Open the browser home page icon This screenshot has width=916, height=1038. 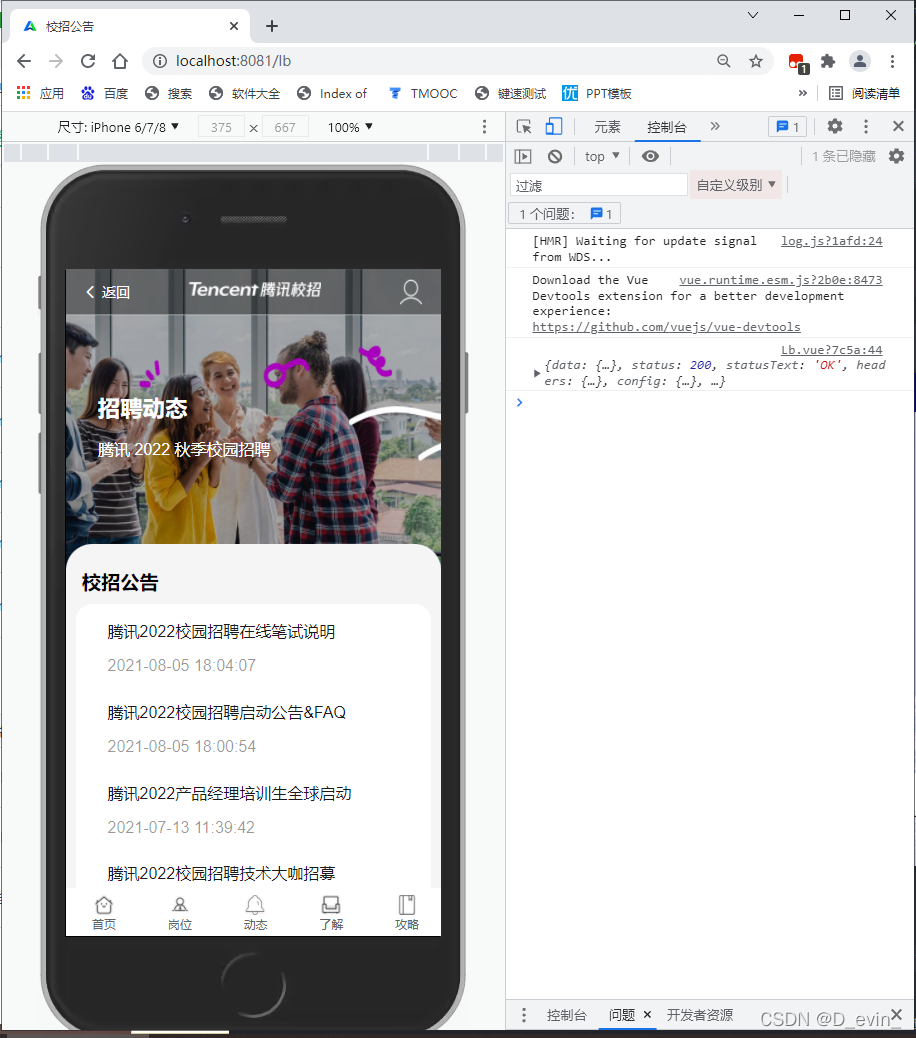coord(120,61)
